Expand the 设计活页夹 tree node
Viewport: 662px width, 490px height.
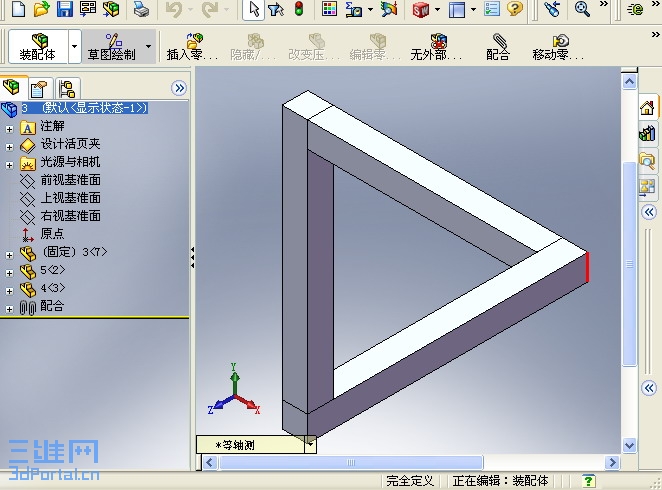[9, 147]
